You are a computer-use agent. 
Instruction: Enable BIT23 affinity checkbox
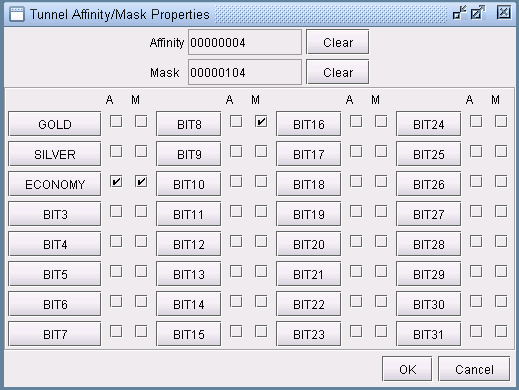356,331
